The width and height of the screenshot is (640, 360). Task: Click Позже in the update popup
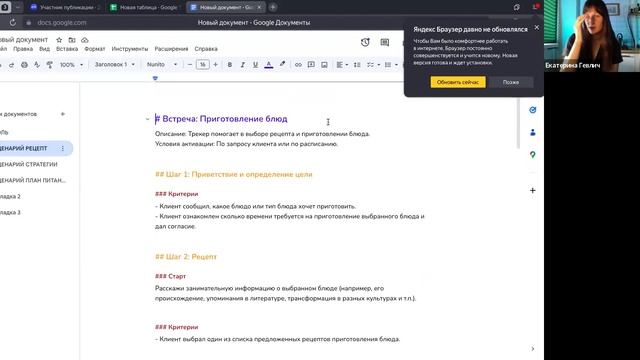tap(511, 82)
